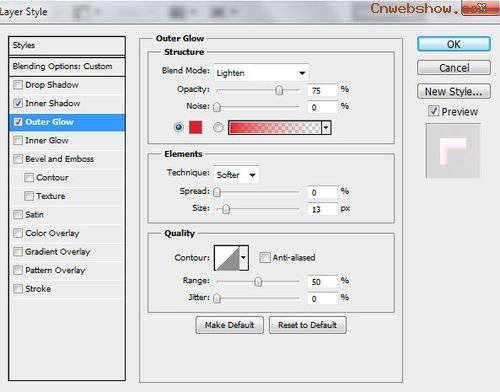Select the gradient radio button
This screenshot has height=392, width=500.
pos(218,127)
